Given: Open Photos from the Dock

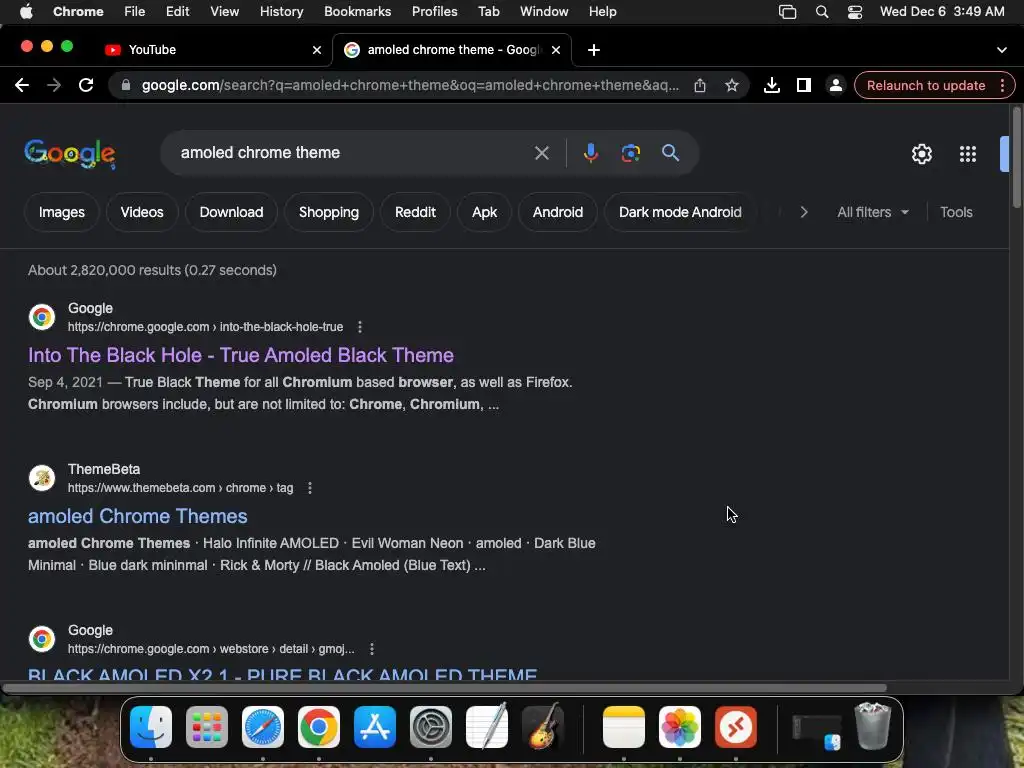Looking at the screenshot, I should click(680, 727).
